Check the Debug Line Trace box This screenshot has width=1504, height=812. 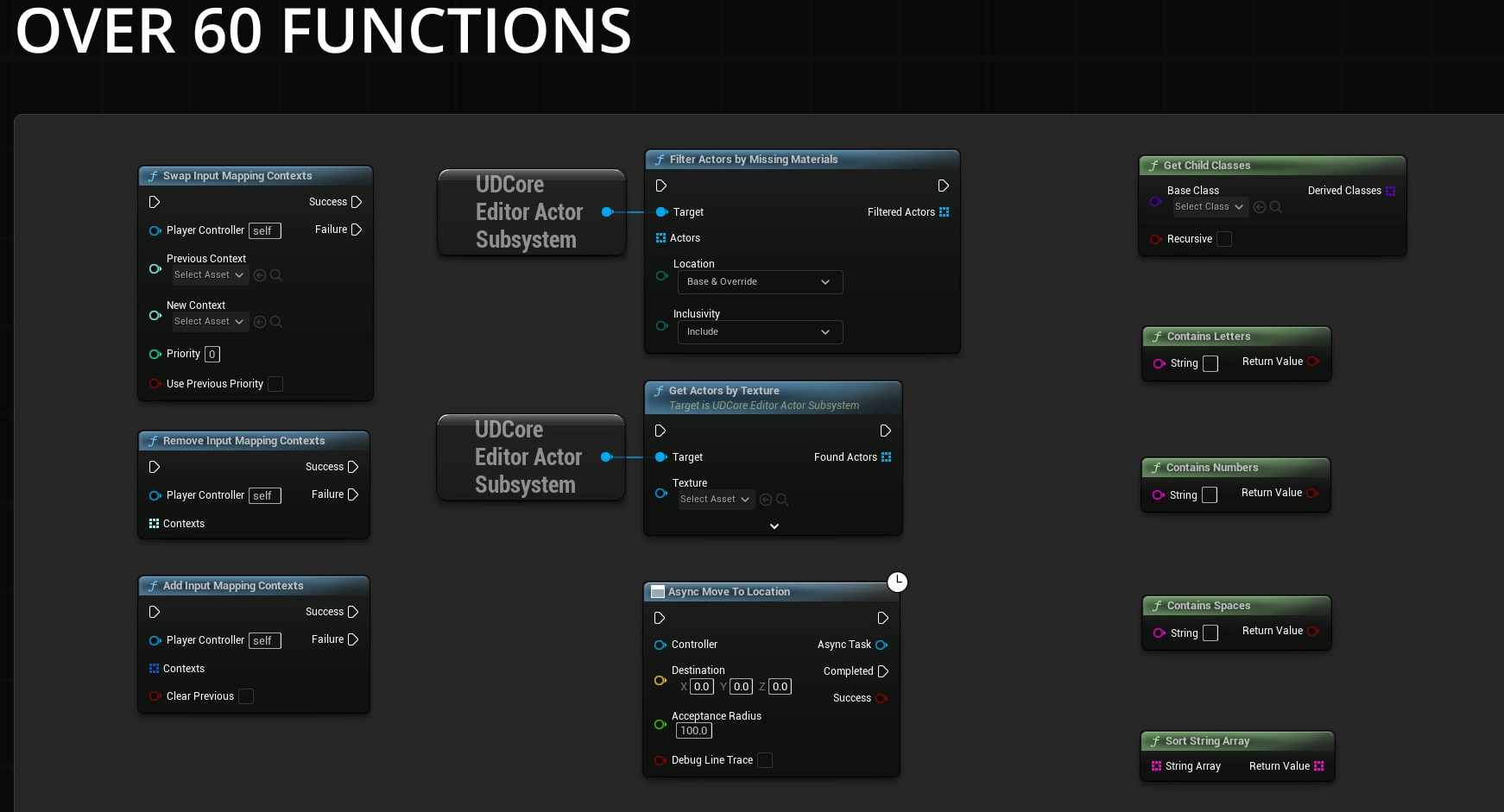765,760
